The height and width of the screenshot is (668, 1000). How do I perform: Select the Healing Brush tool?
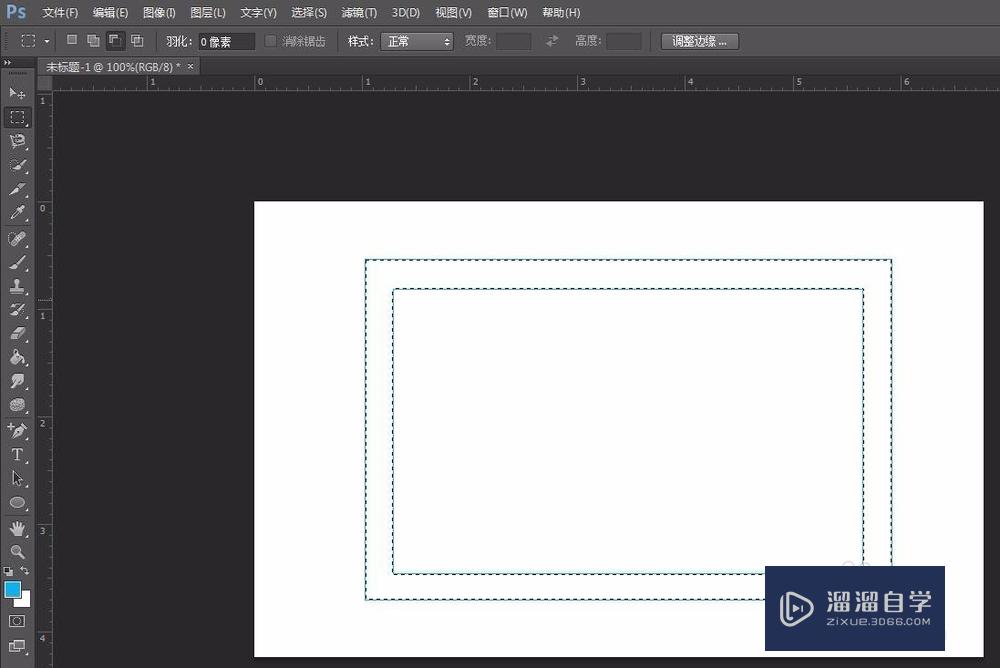(x=17, y=239)
